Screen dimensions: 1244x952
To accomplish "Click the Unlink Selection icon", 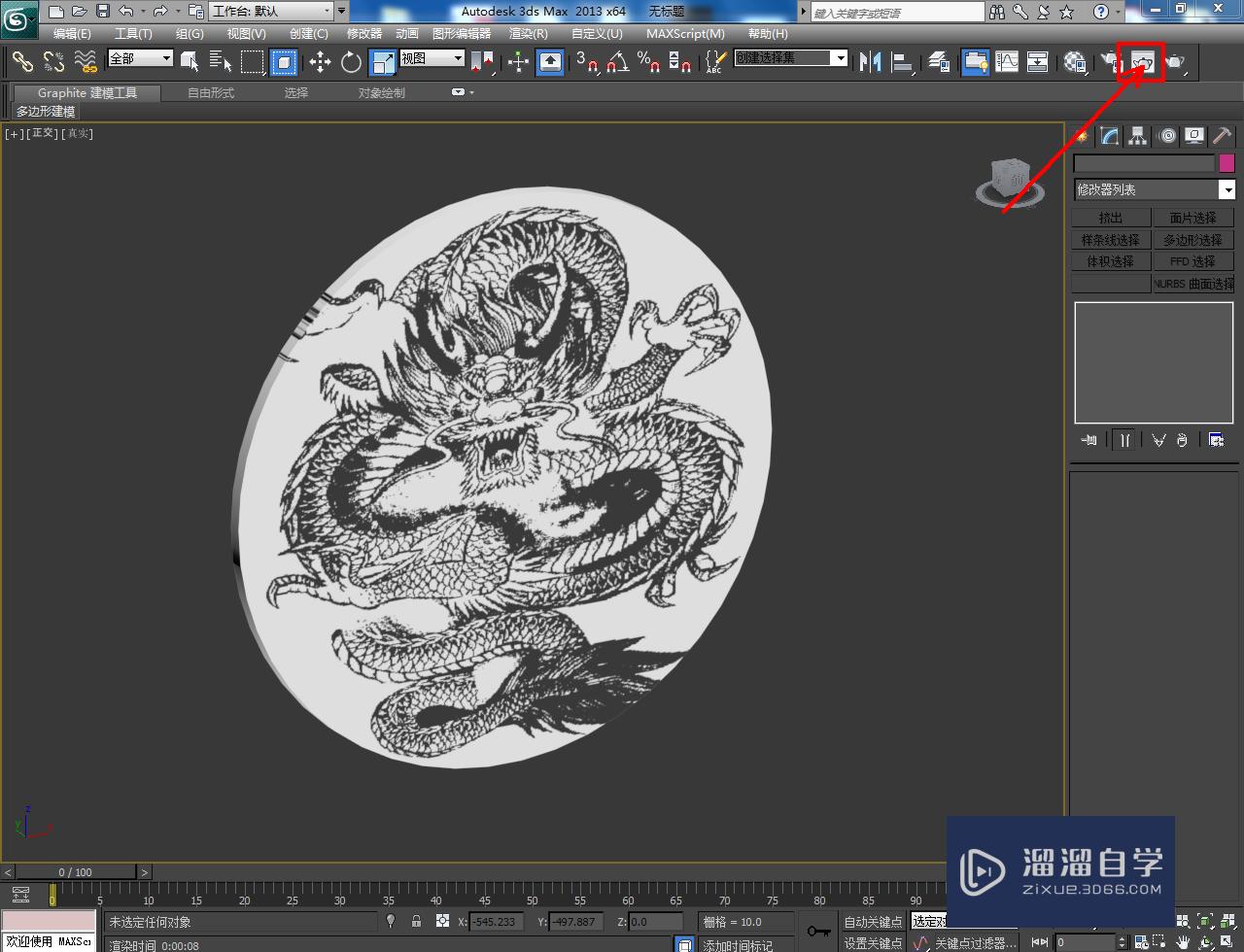I will tap(53, 62).
